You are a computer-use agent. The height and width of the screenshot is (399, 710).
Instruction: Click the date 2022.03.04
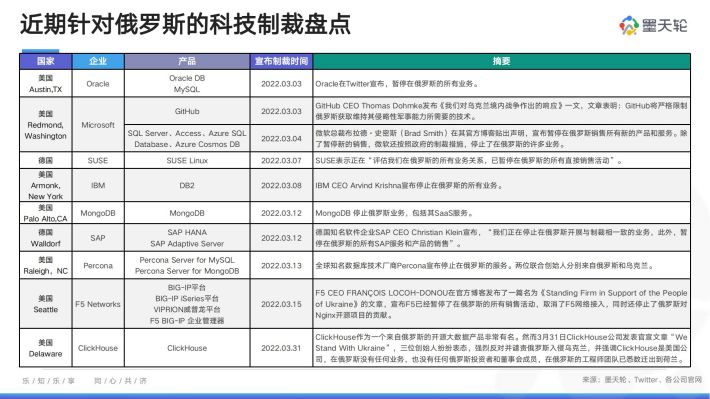coord(281,139)
